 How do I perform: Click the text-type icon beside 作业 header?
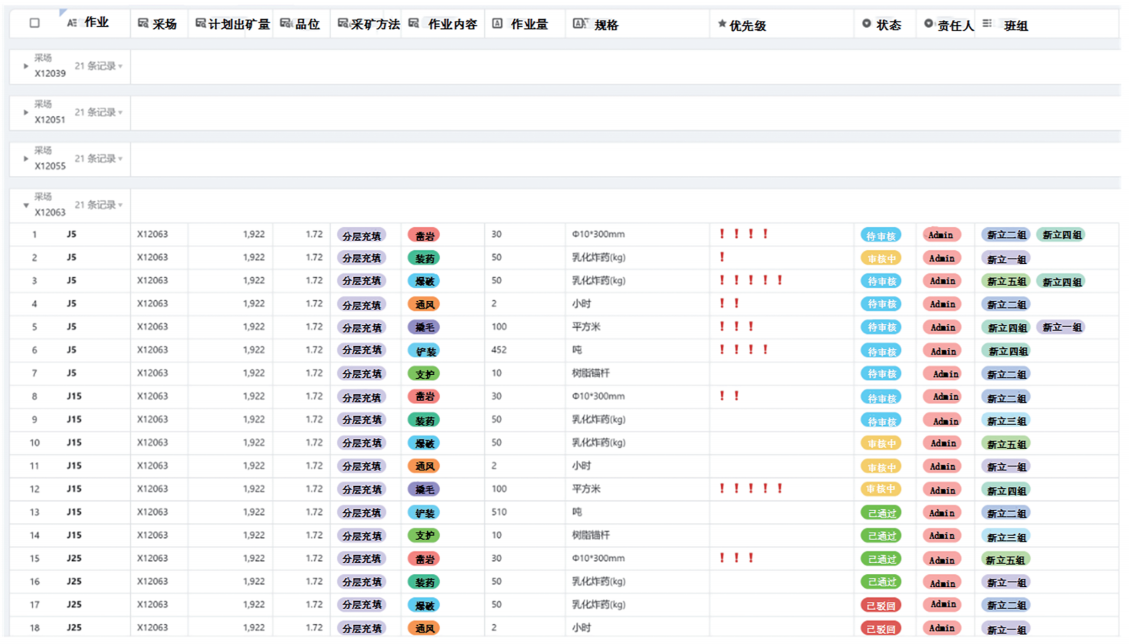tap(71, 23)
